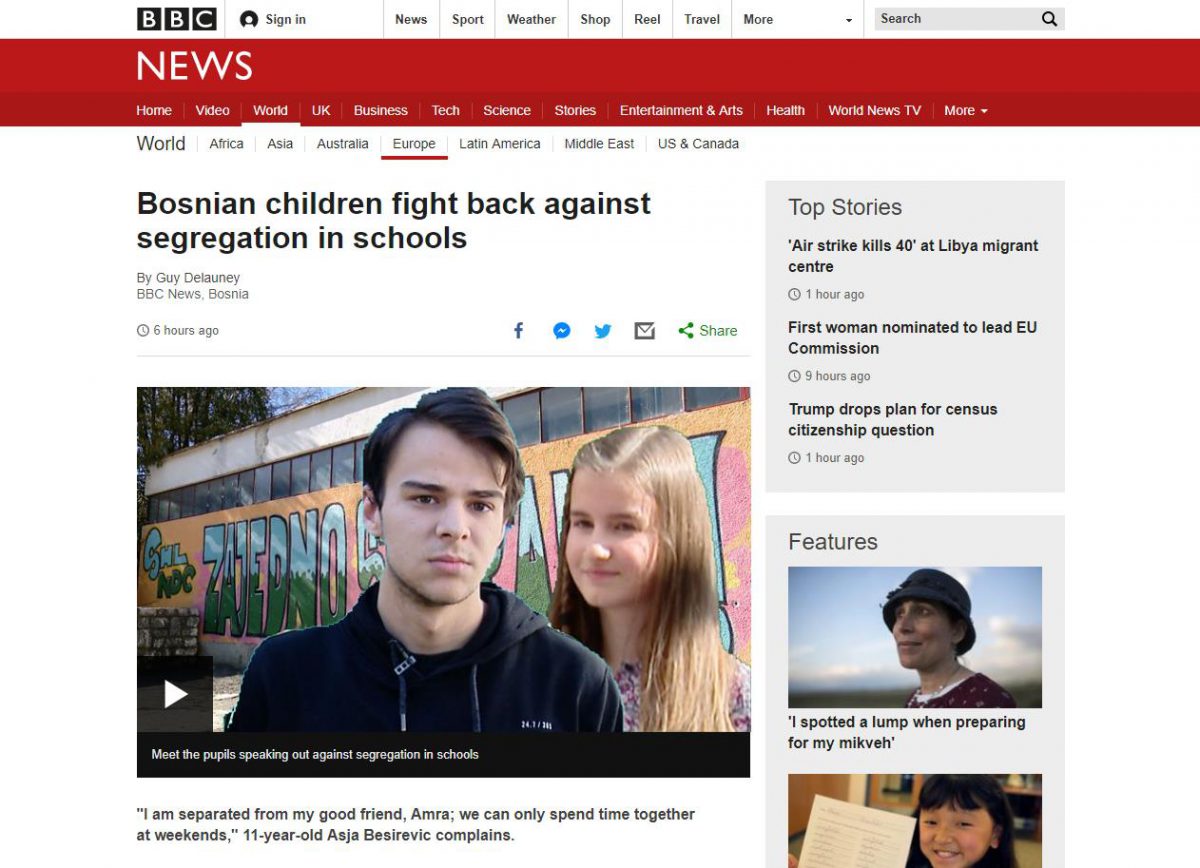
Task: Open the Business news section
Action: 381,110
